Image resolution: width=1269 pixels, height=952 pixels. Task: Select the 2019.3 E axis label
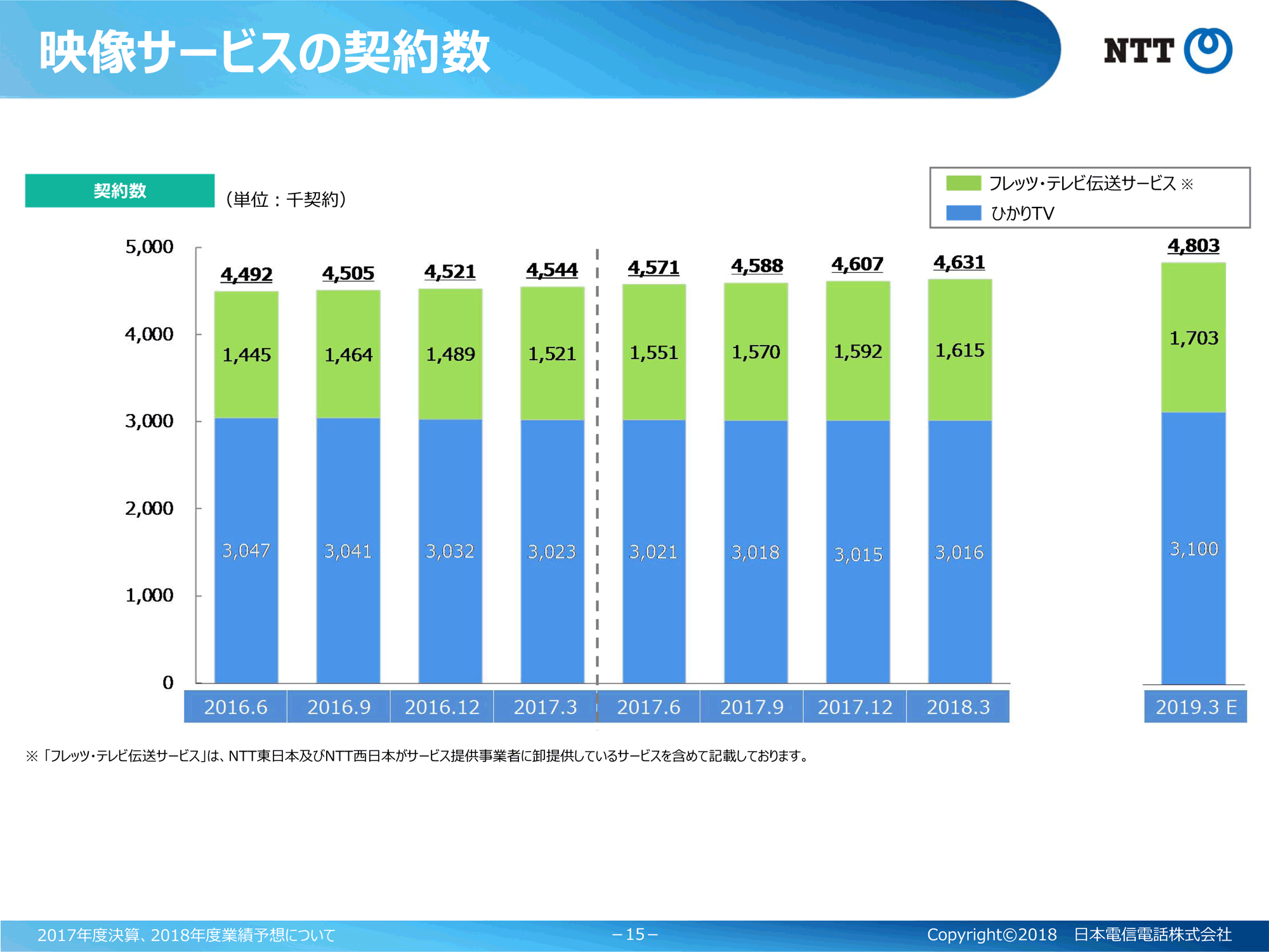[x=1195, y=707]
